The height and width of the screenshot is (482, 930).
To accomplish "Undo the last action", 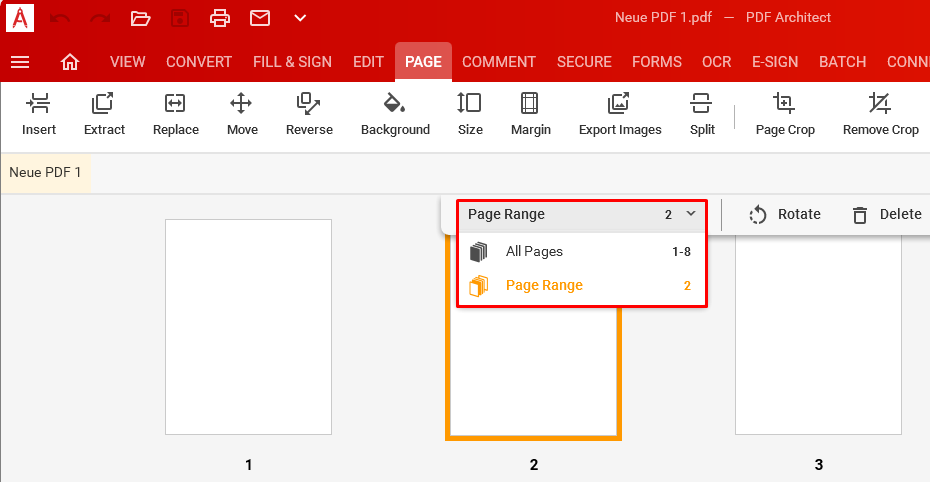I will coord(60,18).
